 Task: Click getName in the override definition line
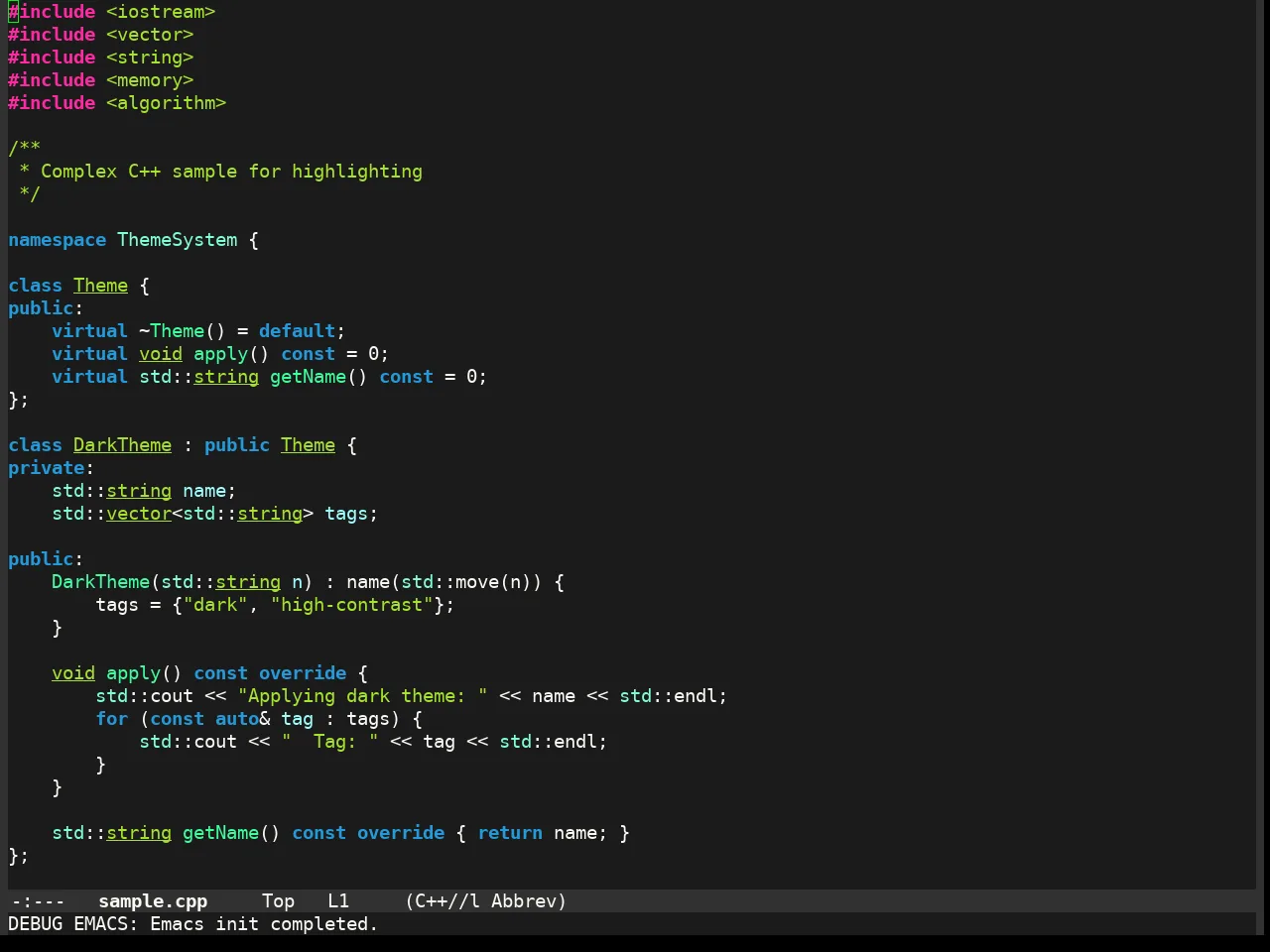tap(220, 833)
